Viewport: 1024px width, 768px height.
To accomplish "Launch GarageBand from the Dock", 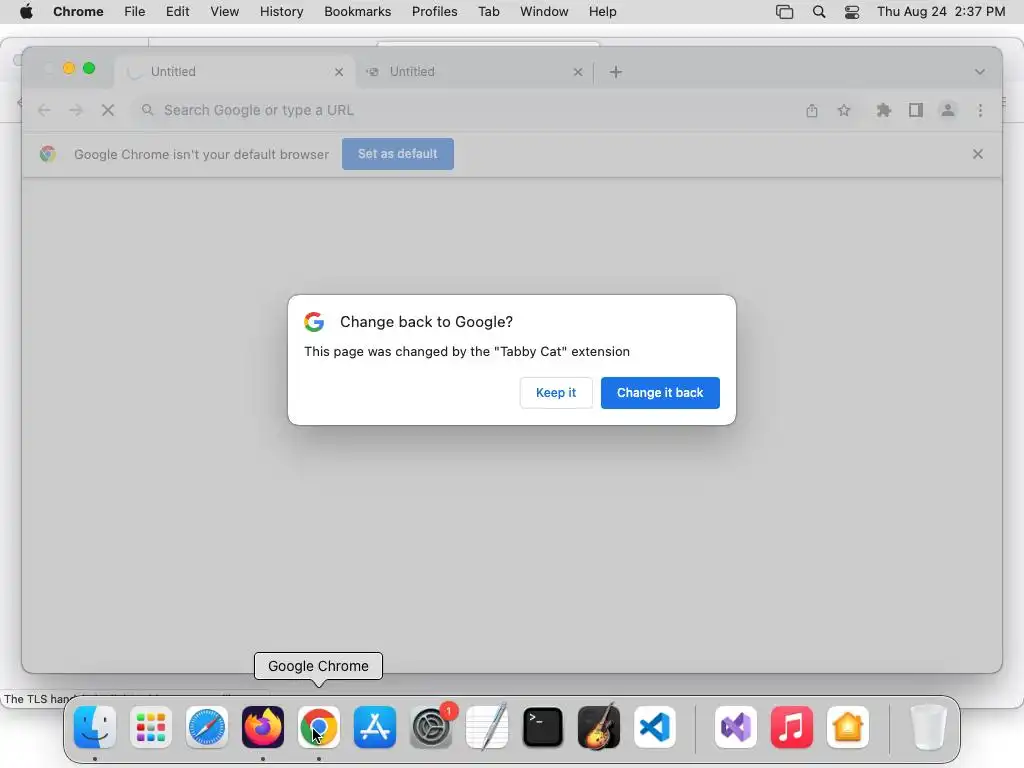I will [x=599, y=727].
